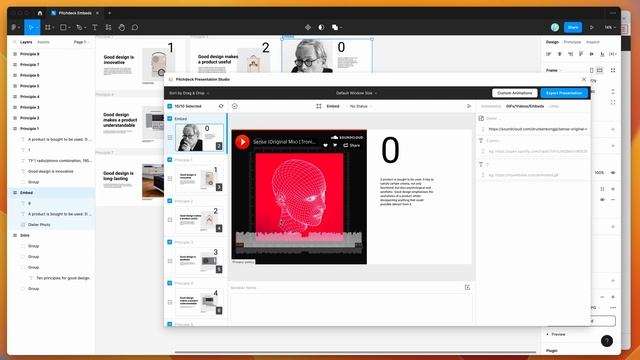Click the Export Presentation button
This screenshot has width=640, height=360.
pyautogui.click(x=564, y=93)
